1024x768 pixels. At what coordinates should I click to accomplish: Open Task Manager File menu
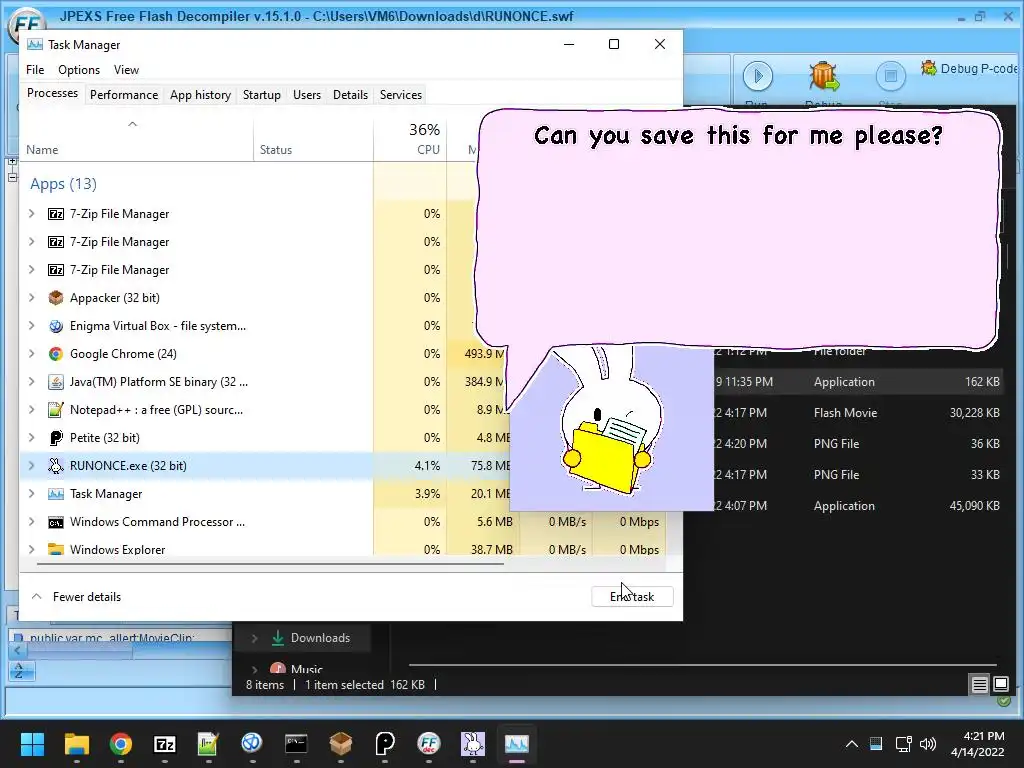click(35, 70)
